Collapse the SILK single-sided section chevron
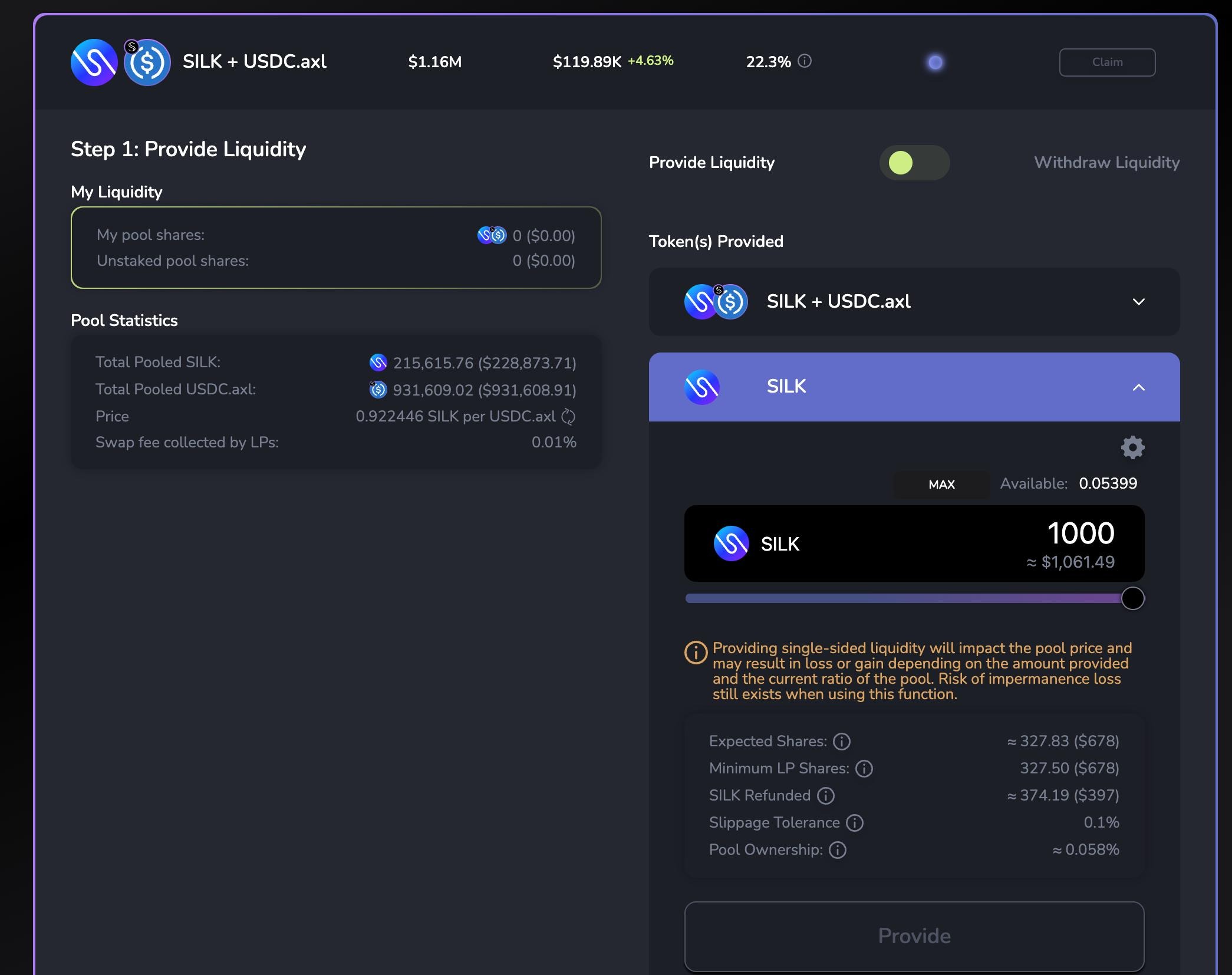The width and height of the screenshot is (1232, 975). point(1138,387)
